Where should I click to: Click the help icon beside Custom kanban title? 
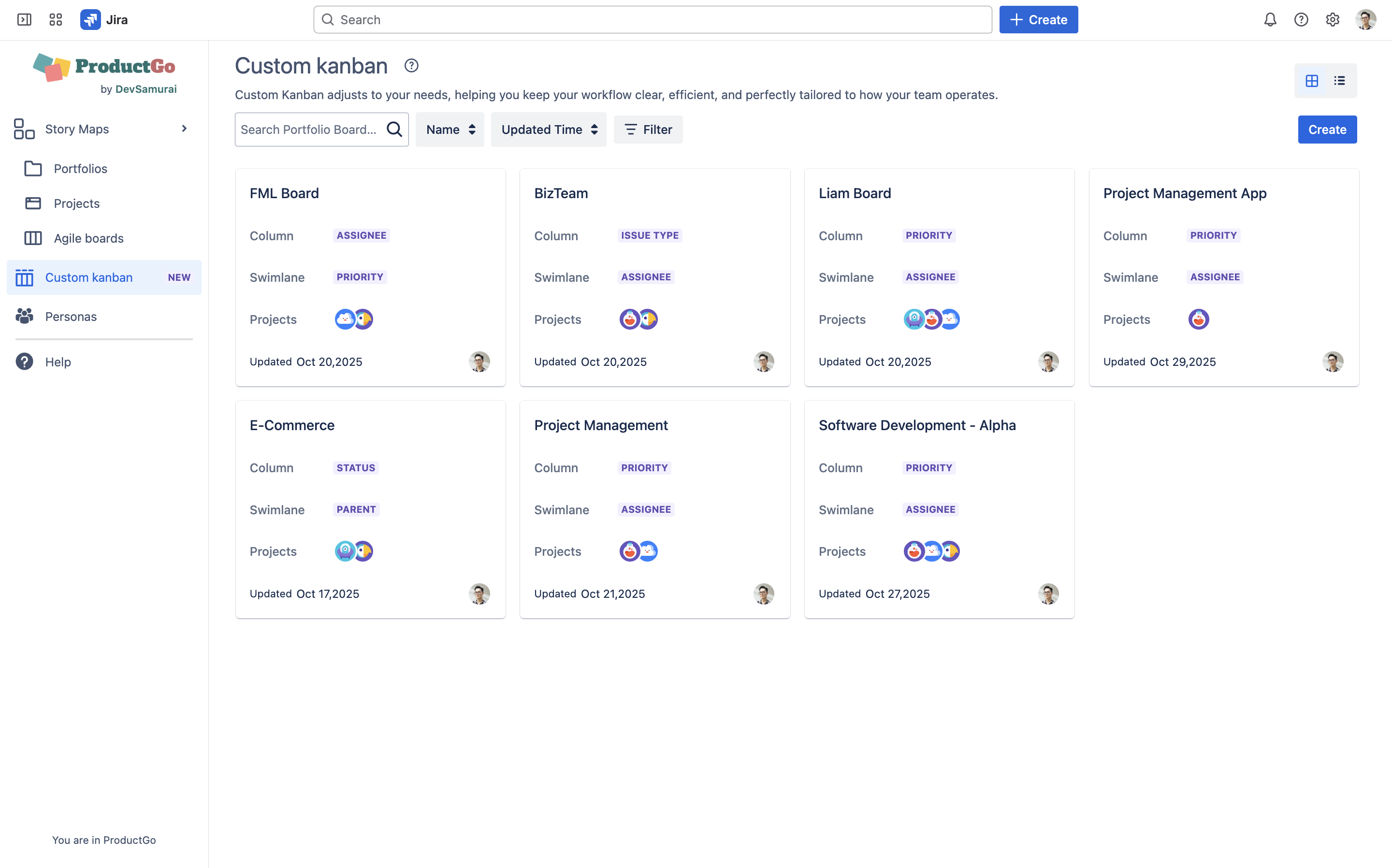[411, 65]
